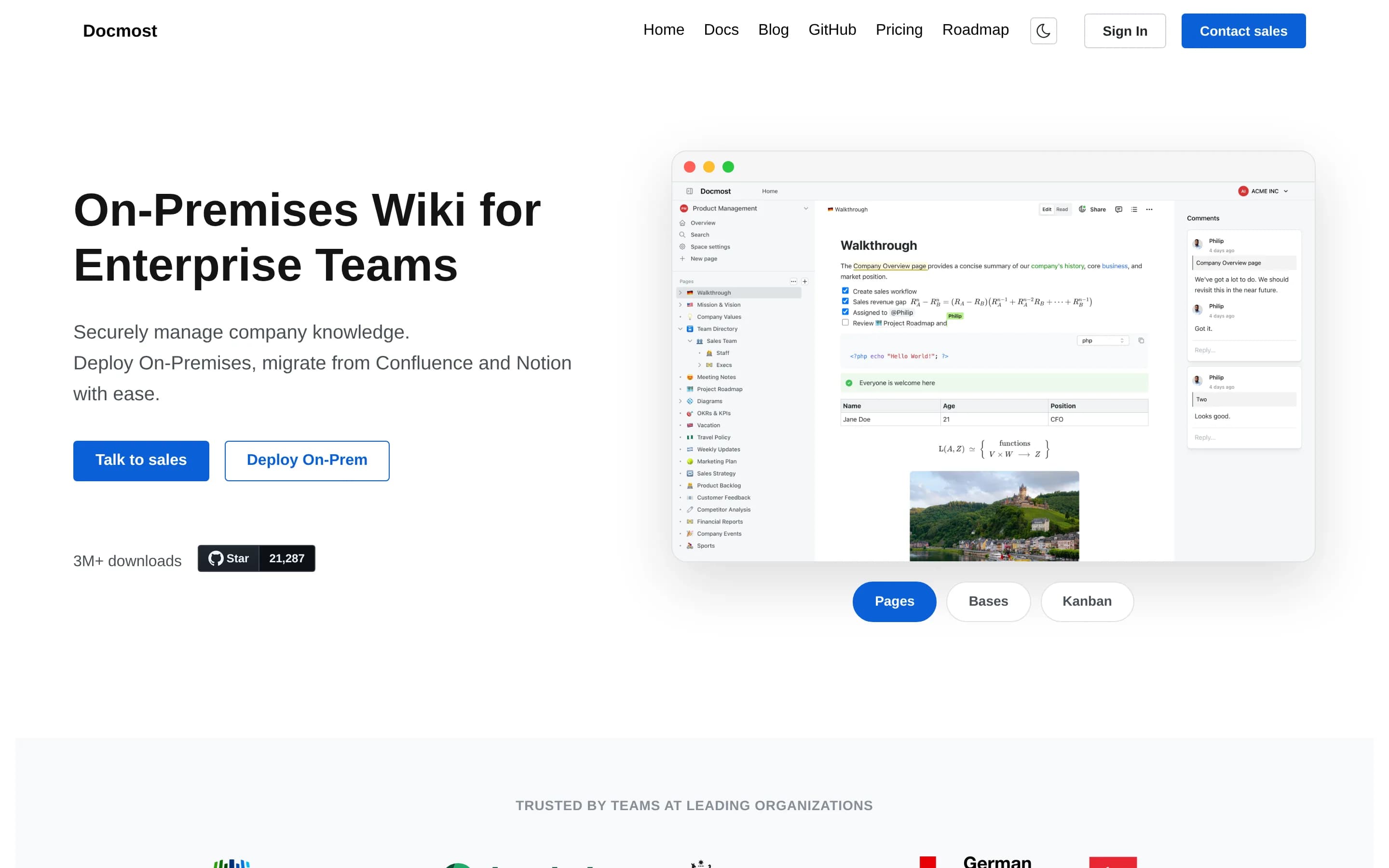
Task: Click the GitHub icon on the Star badge
Action: [216, 558]
